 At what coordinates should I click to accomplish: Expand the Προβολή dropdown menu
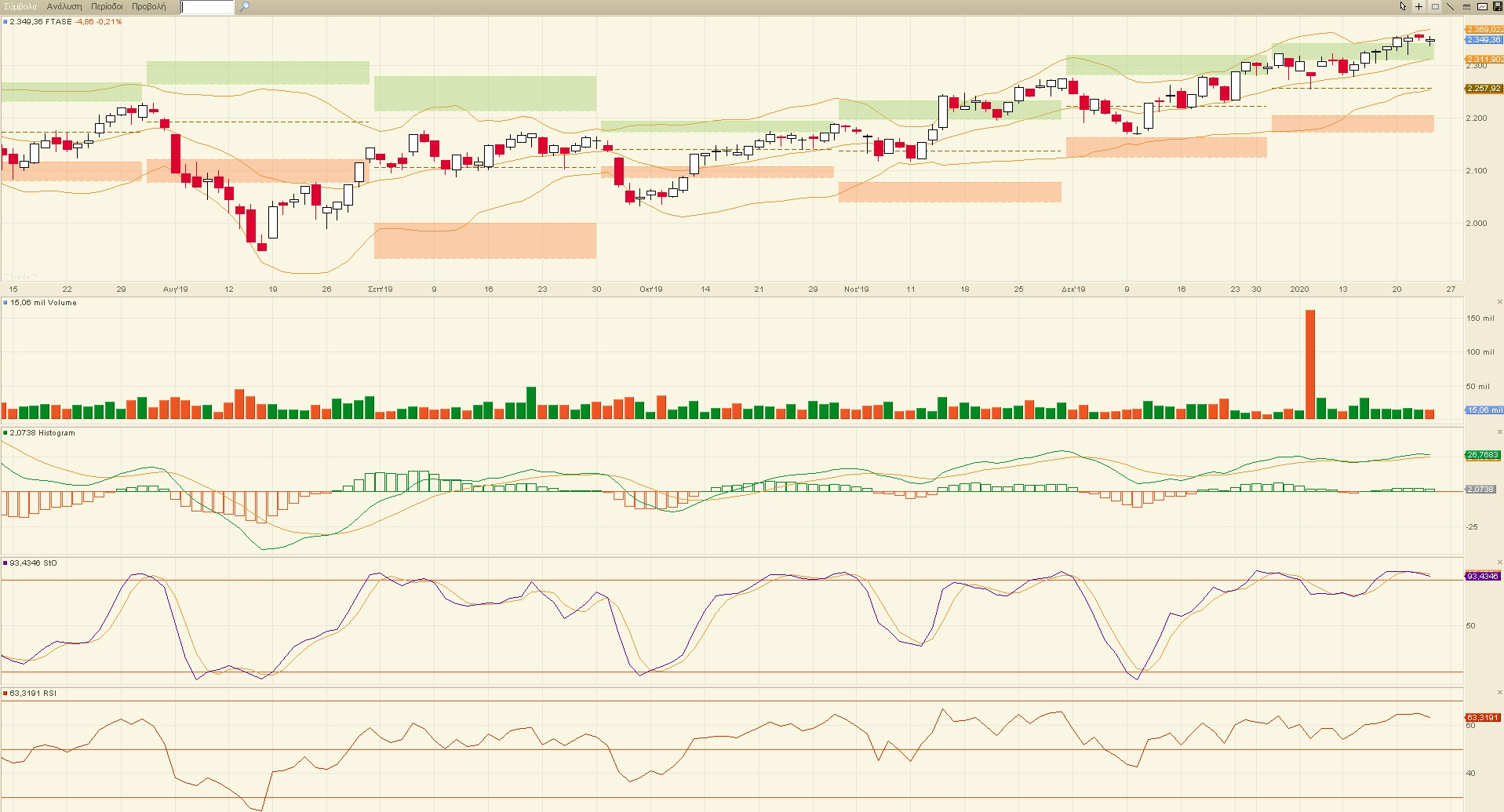click(x=149, y=6)
